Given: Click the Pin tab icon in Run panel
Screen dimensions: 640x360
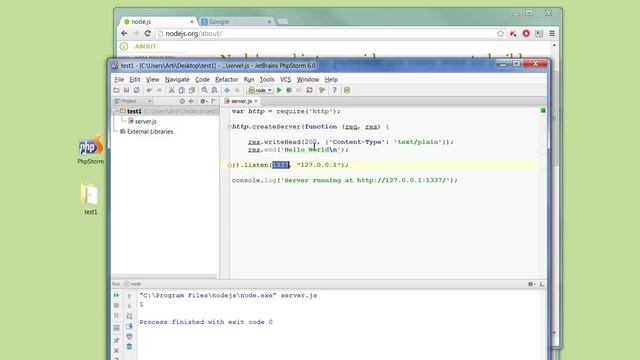Looking at the screenshot, I should tap(116, 340).
